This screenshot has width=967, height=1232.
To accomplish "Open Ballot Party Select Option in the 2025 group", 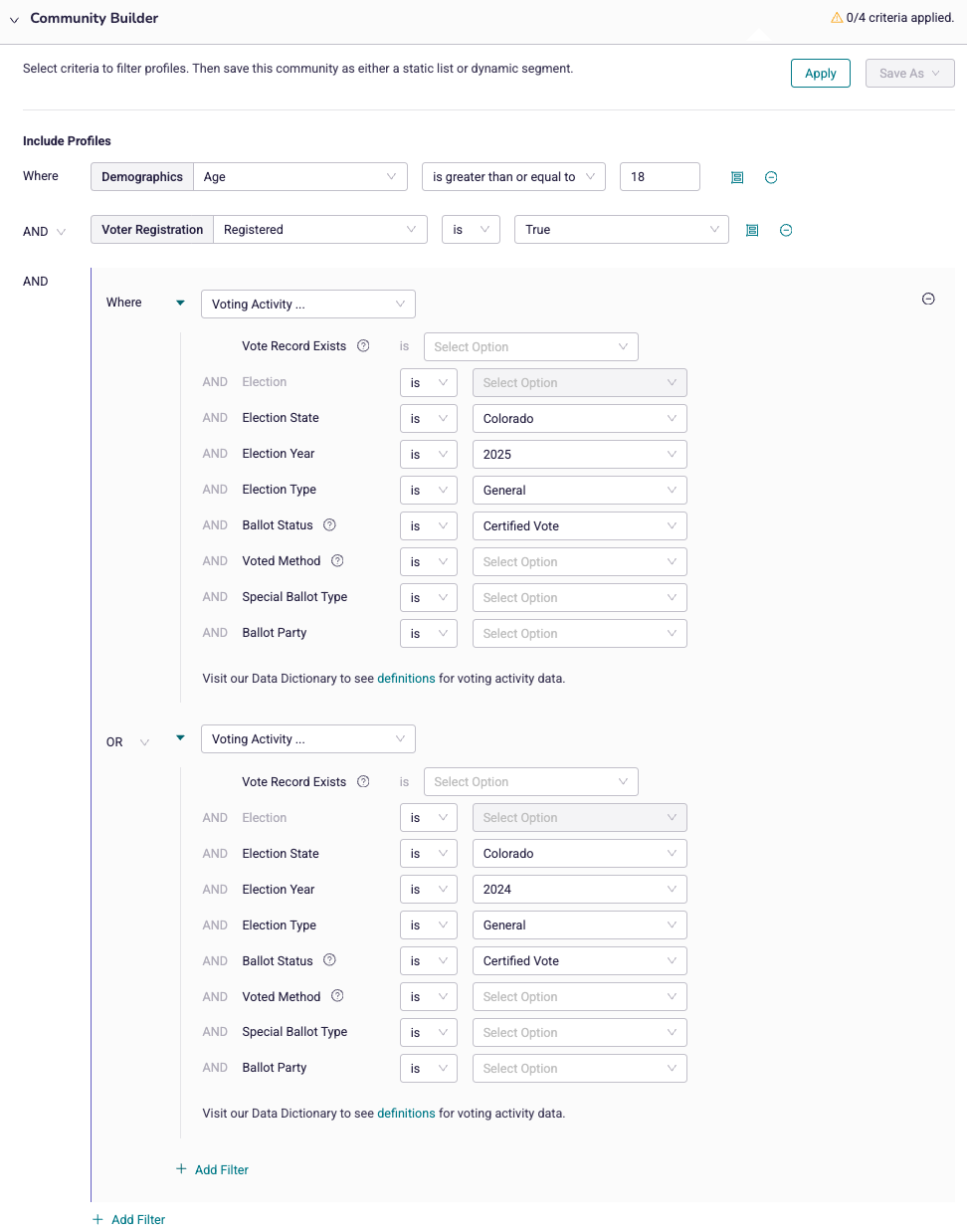I will pyautogui.click(x=580, y=634).
